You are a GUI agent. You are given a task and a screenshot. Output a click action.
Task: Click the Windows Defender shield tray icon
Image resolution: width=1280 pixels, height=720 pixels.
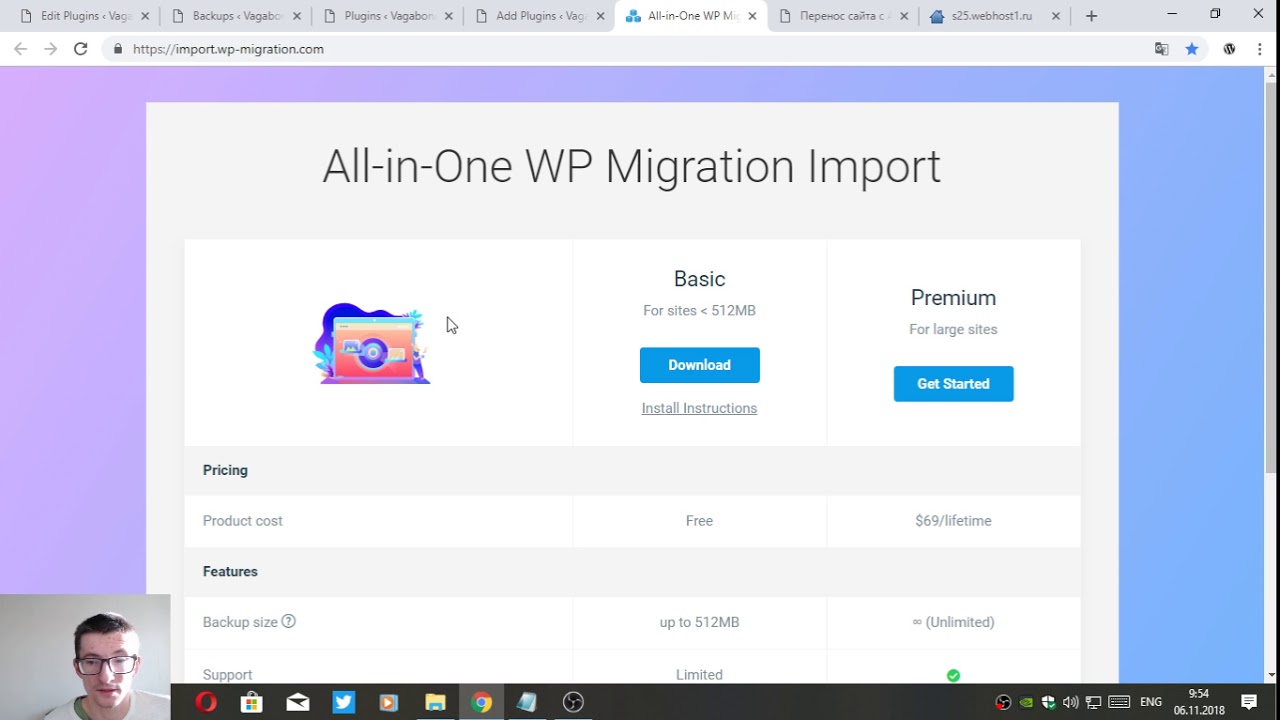coord(1048,702)
